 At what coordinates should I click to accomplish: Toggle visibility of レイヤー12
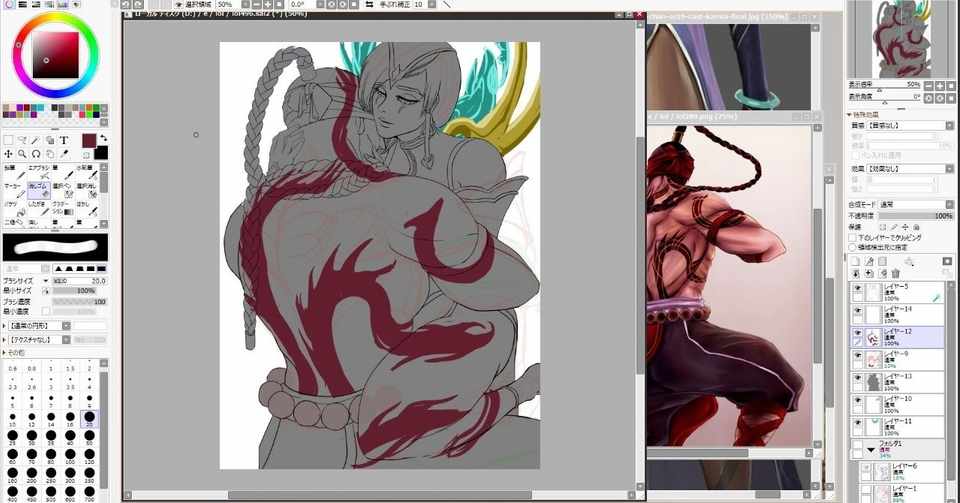coord(858,333)
